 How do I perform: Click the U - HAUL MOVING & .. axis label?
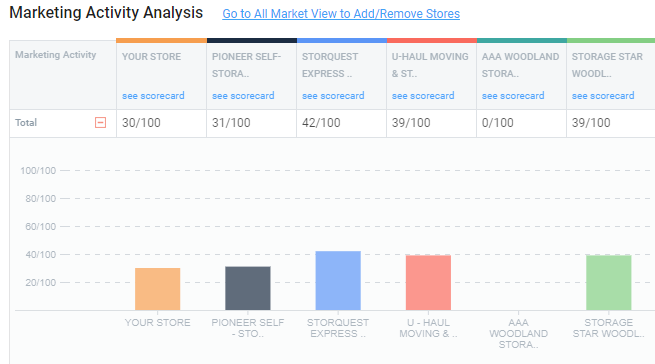click(428, 328)
